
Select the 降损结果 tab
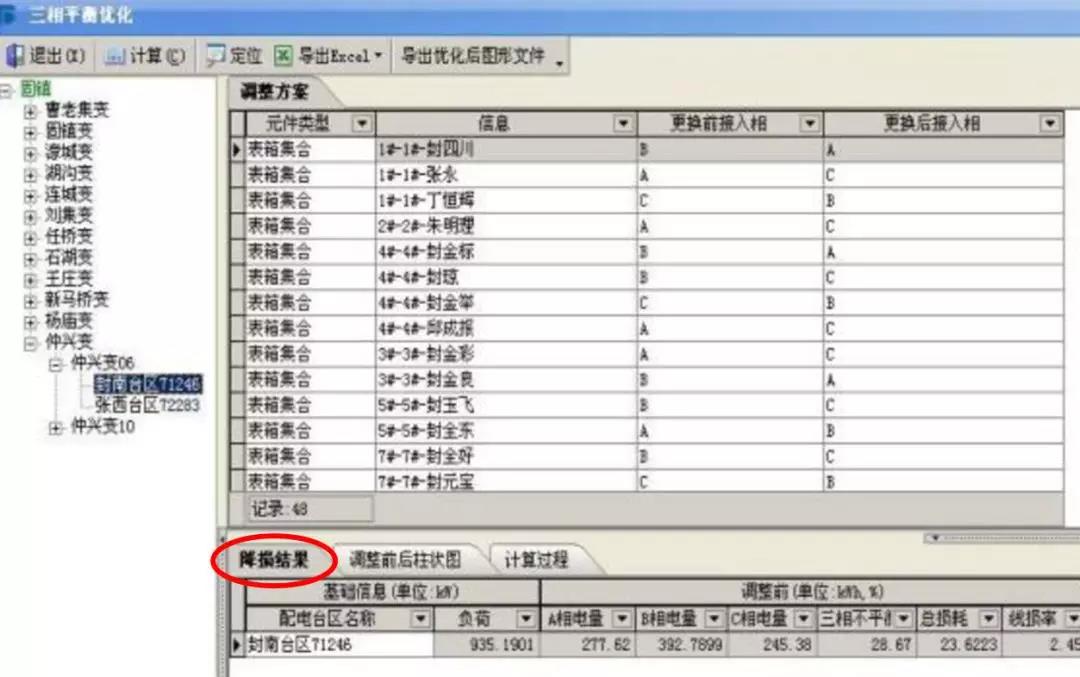pos(274,559)
